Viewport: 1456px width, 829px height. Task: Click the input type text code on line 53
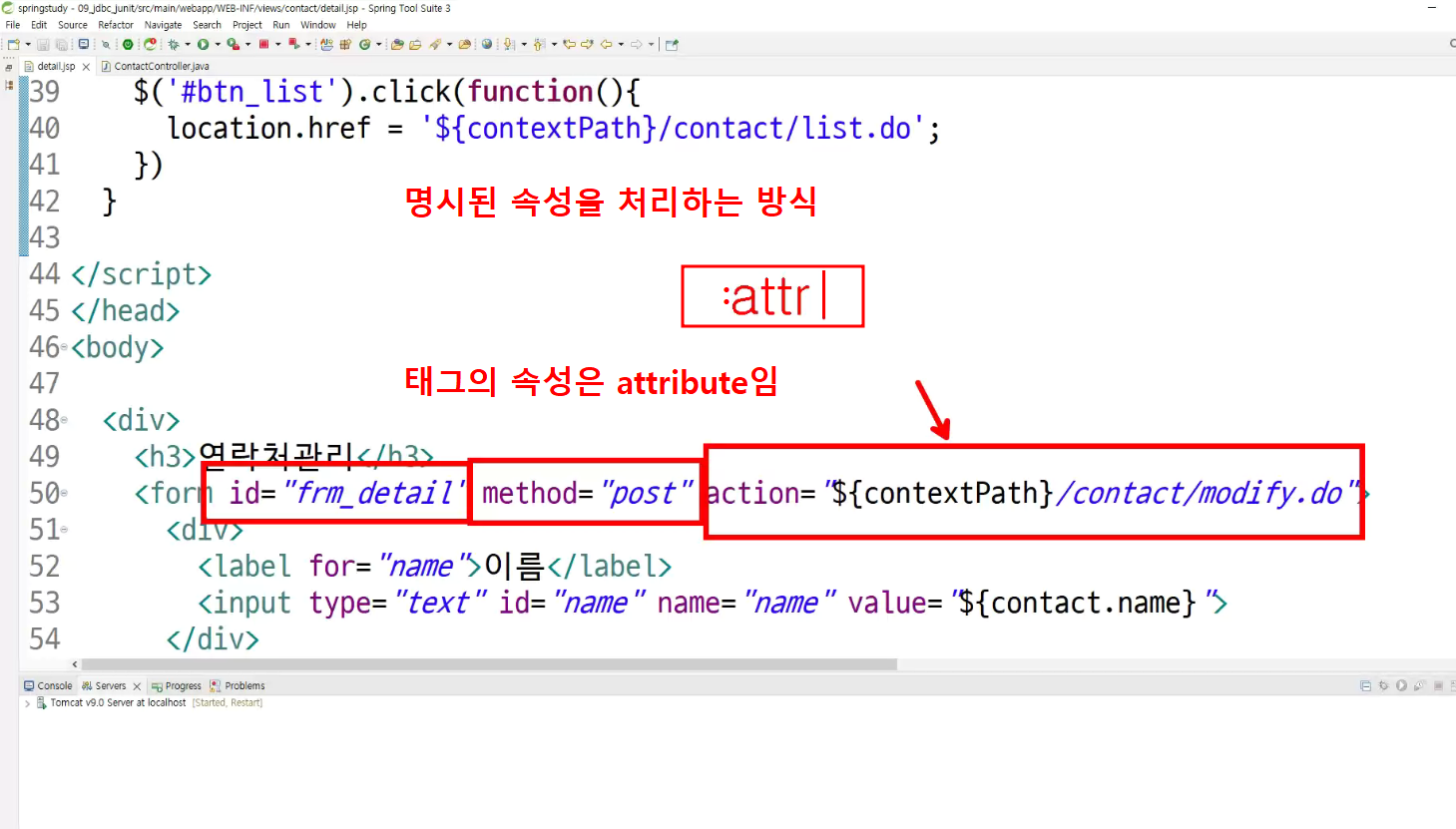point(712,603)
